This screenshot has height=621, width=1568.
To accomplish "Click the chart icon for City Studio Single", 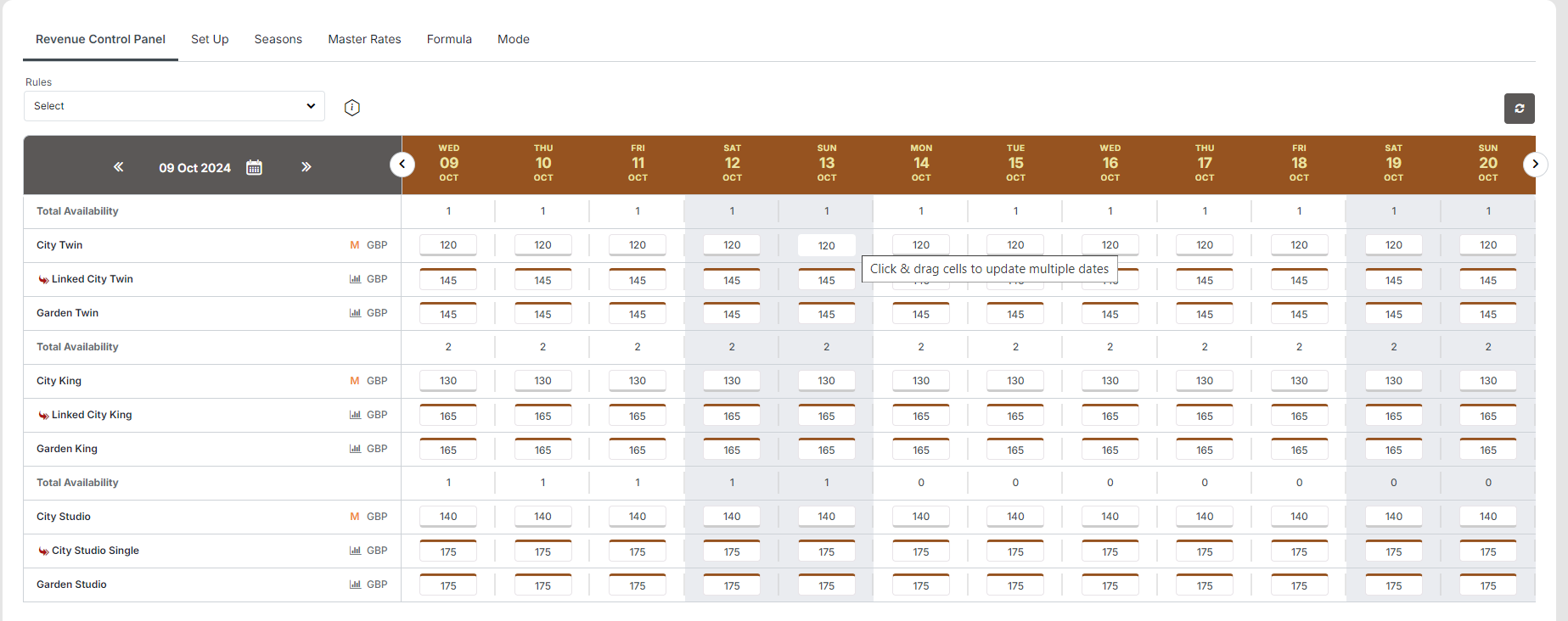I will tap(355, 551).
